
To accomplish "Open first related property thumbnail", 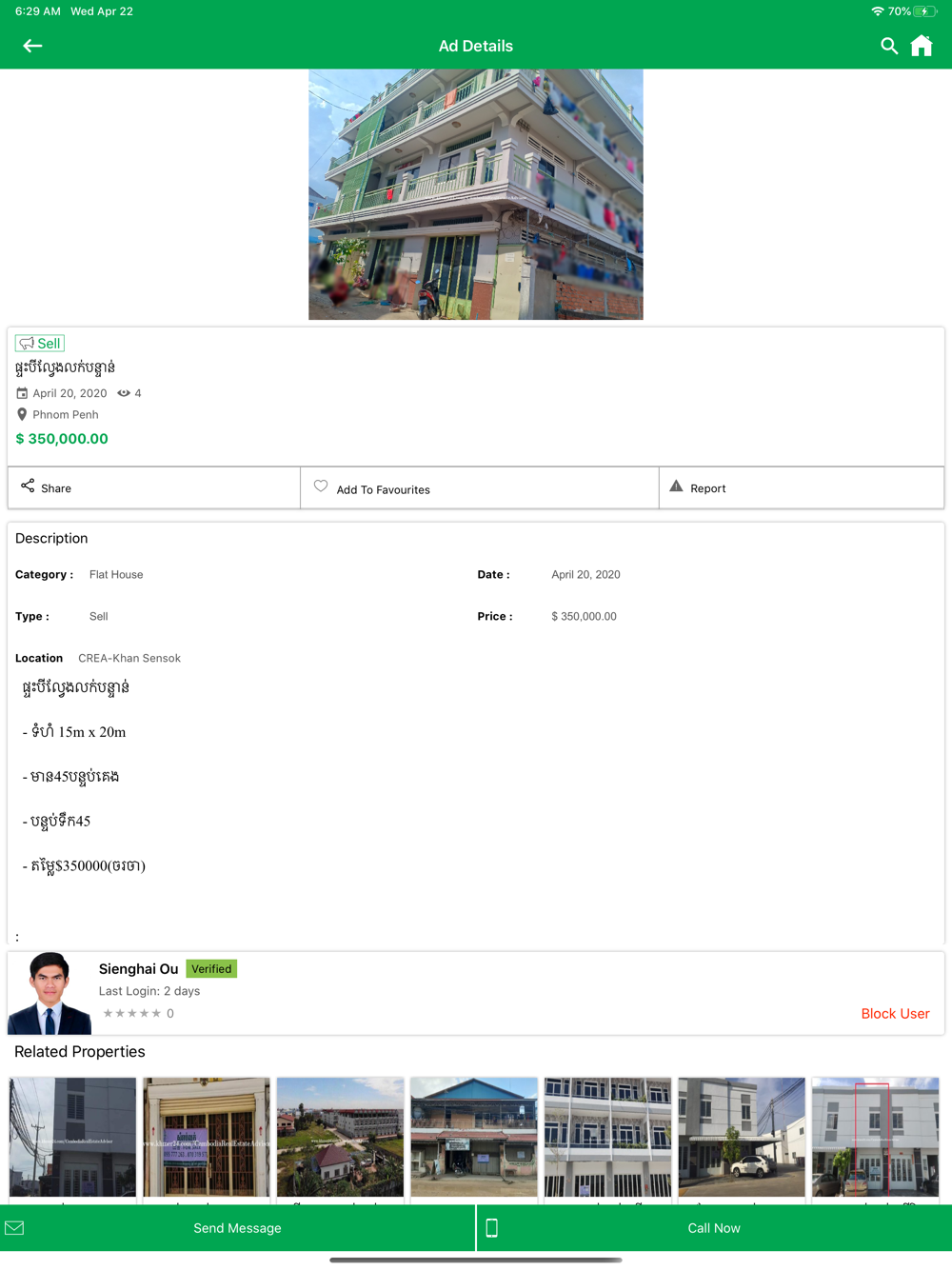I will (73, 1138).
